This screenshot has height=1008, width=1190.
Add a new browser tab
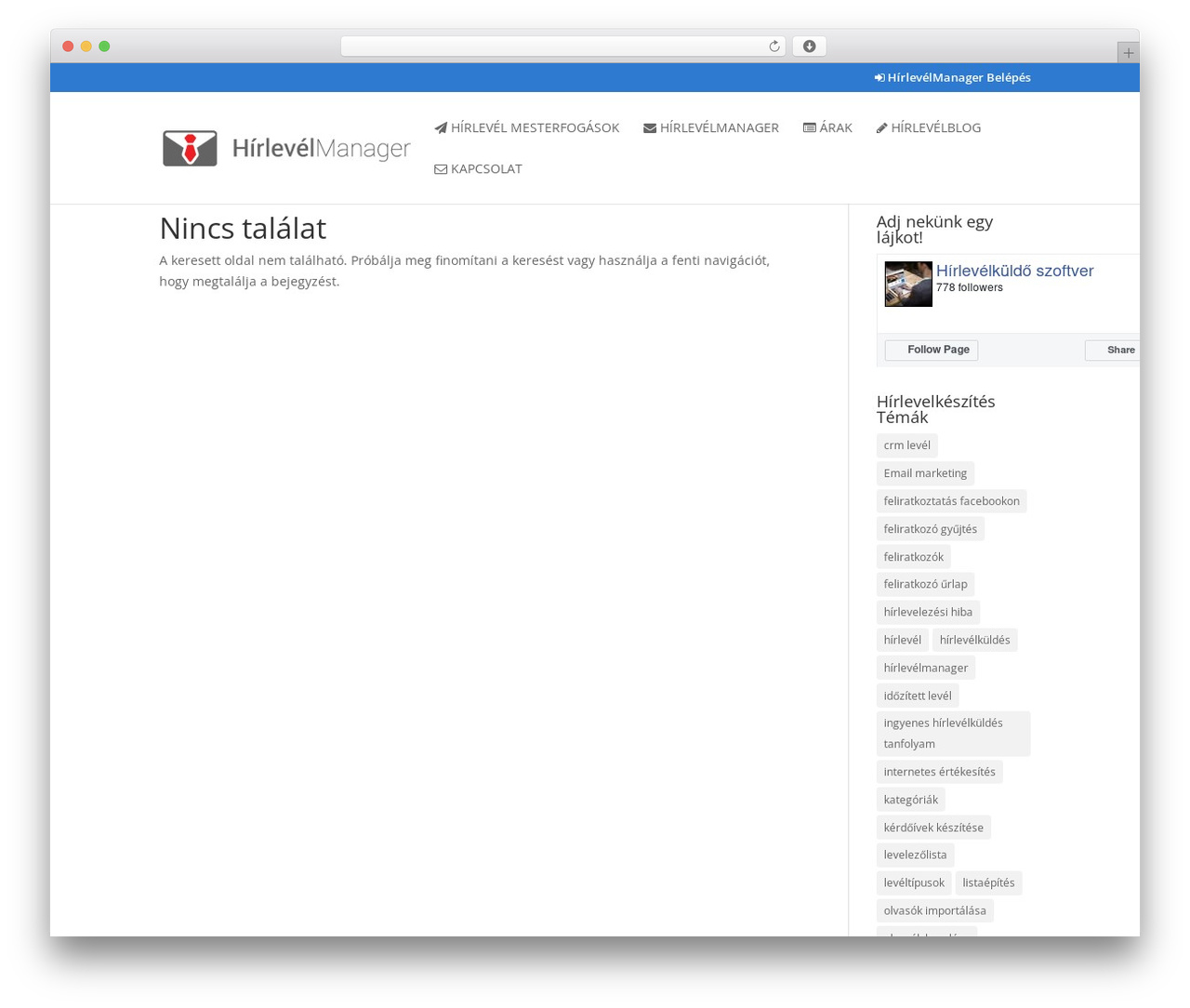tap(1128, 53)
